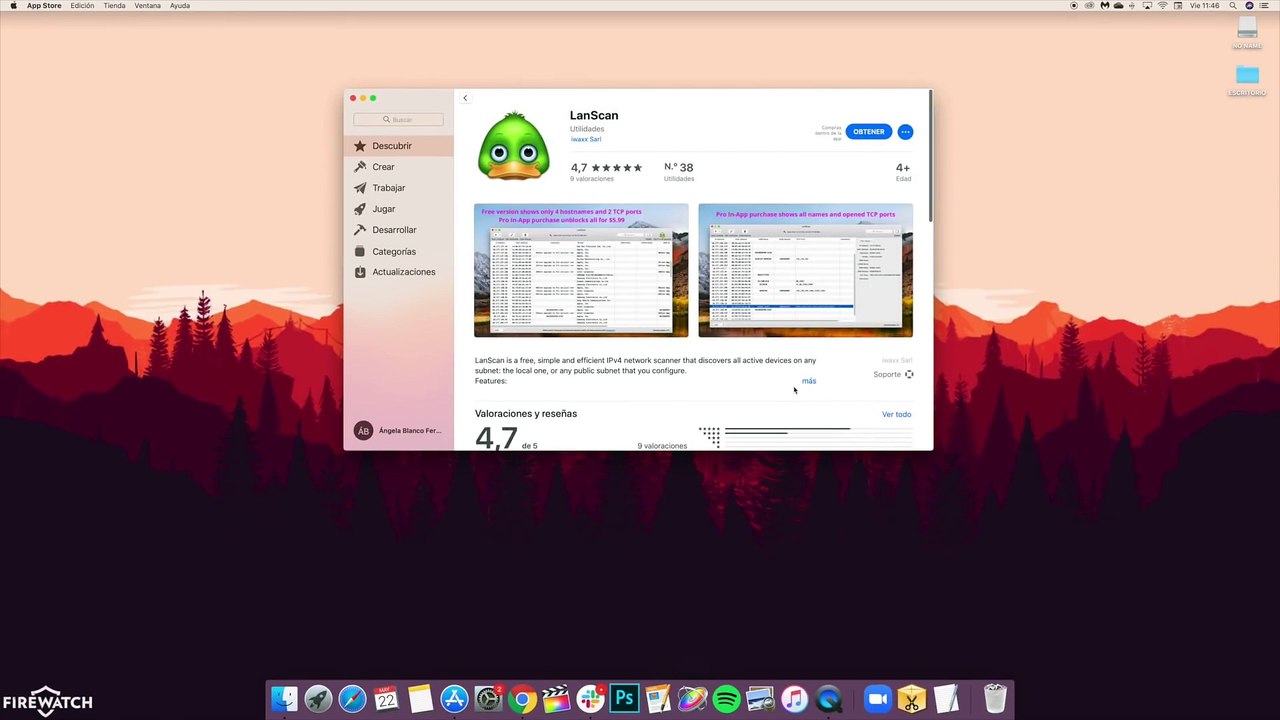Click the Buscar search field

click(398, 120)
